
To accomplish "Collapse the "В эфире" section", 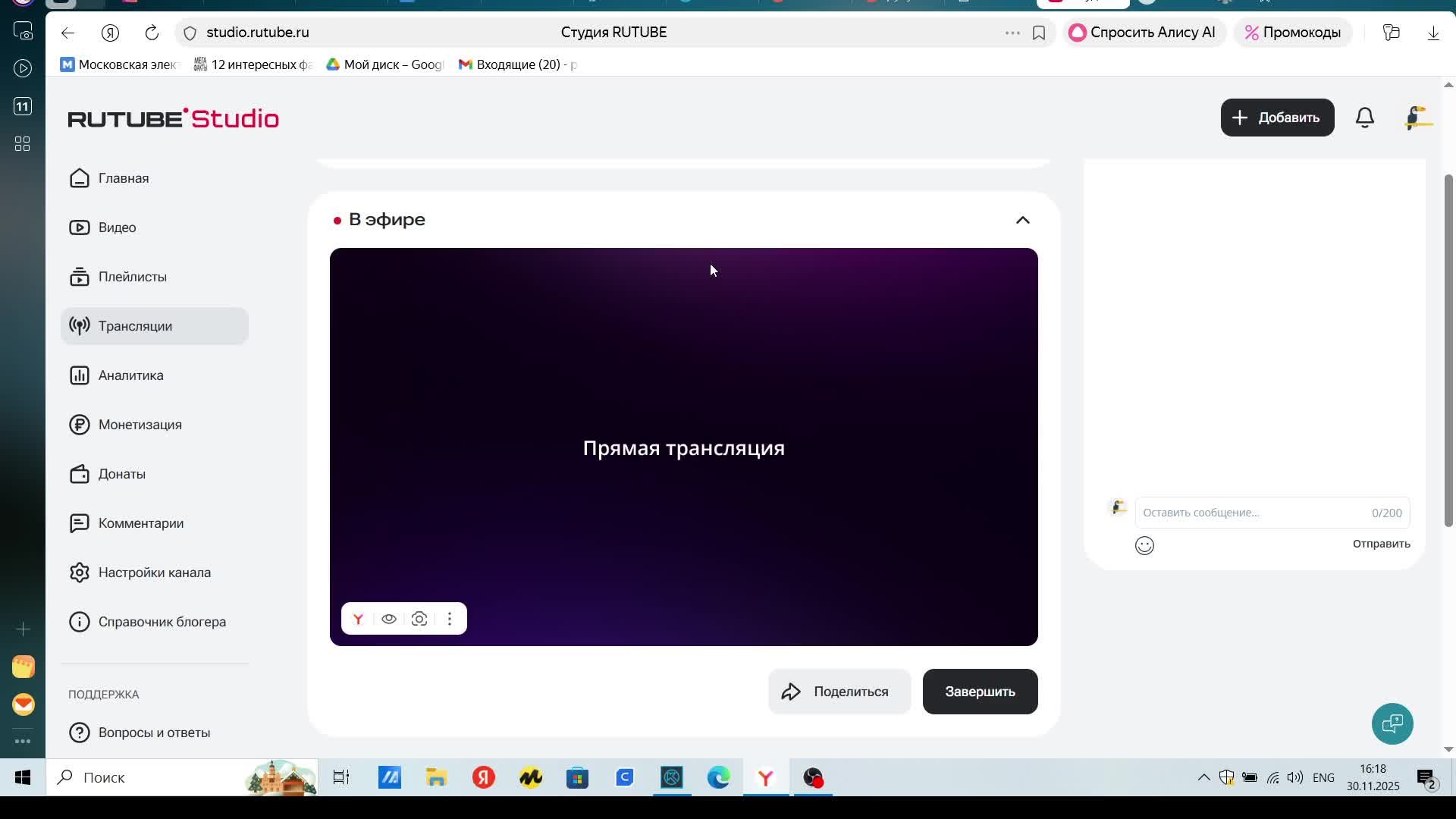I will click(1022, 220).
